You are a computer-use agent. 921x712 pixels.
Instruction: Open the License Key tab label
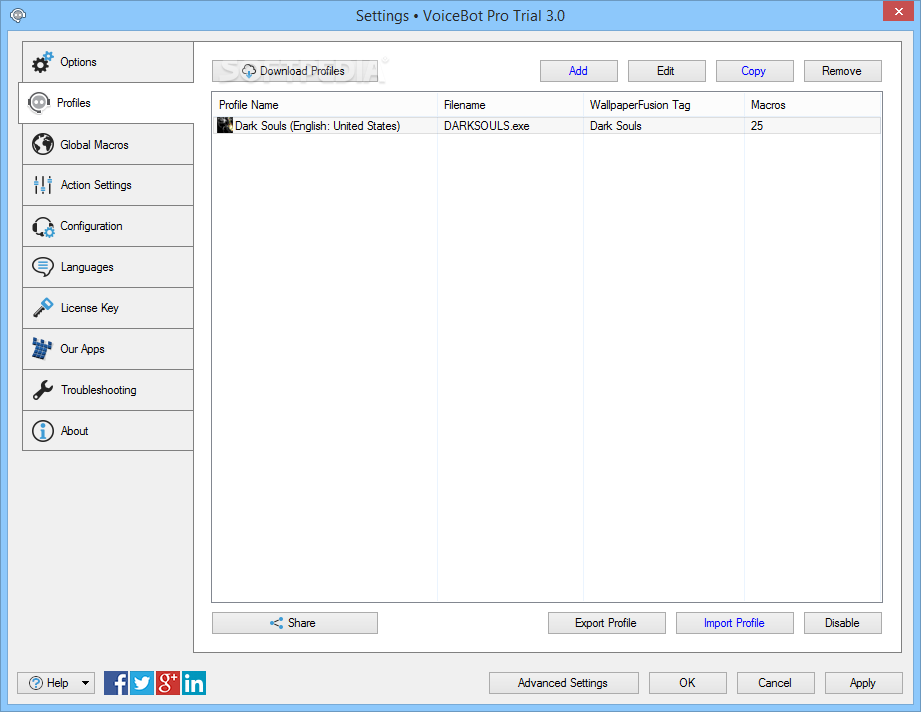(89, 308)
